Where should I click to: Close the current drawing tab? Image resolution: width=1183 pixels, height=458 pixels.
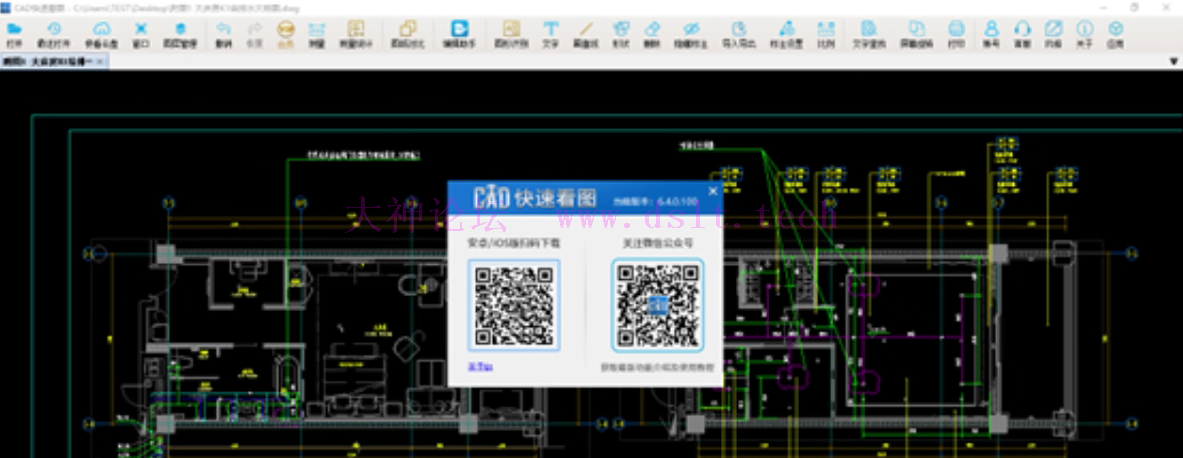[x=99, y=62]
